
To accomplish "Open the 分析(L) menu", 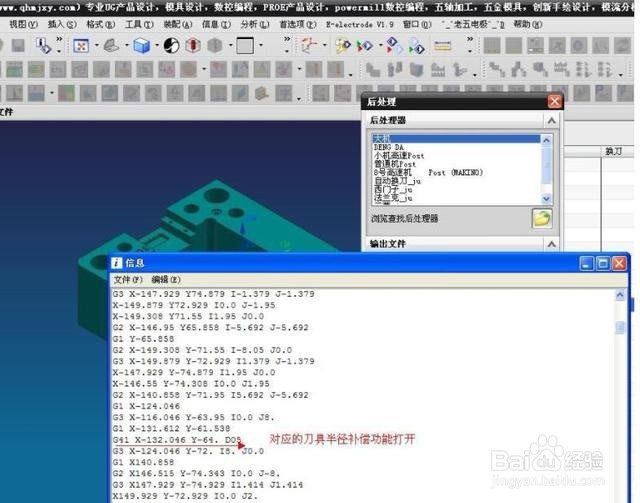I will pos(255,24).
